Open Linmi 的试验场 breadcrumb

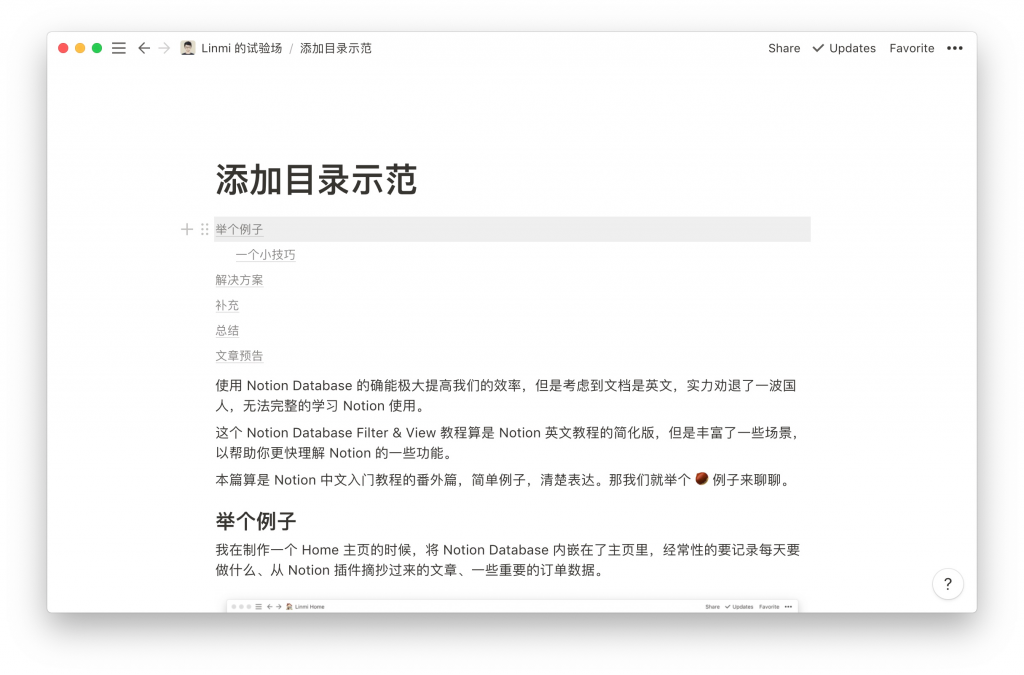[241, 48]
